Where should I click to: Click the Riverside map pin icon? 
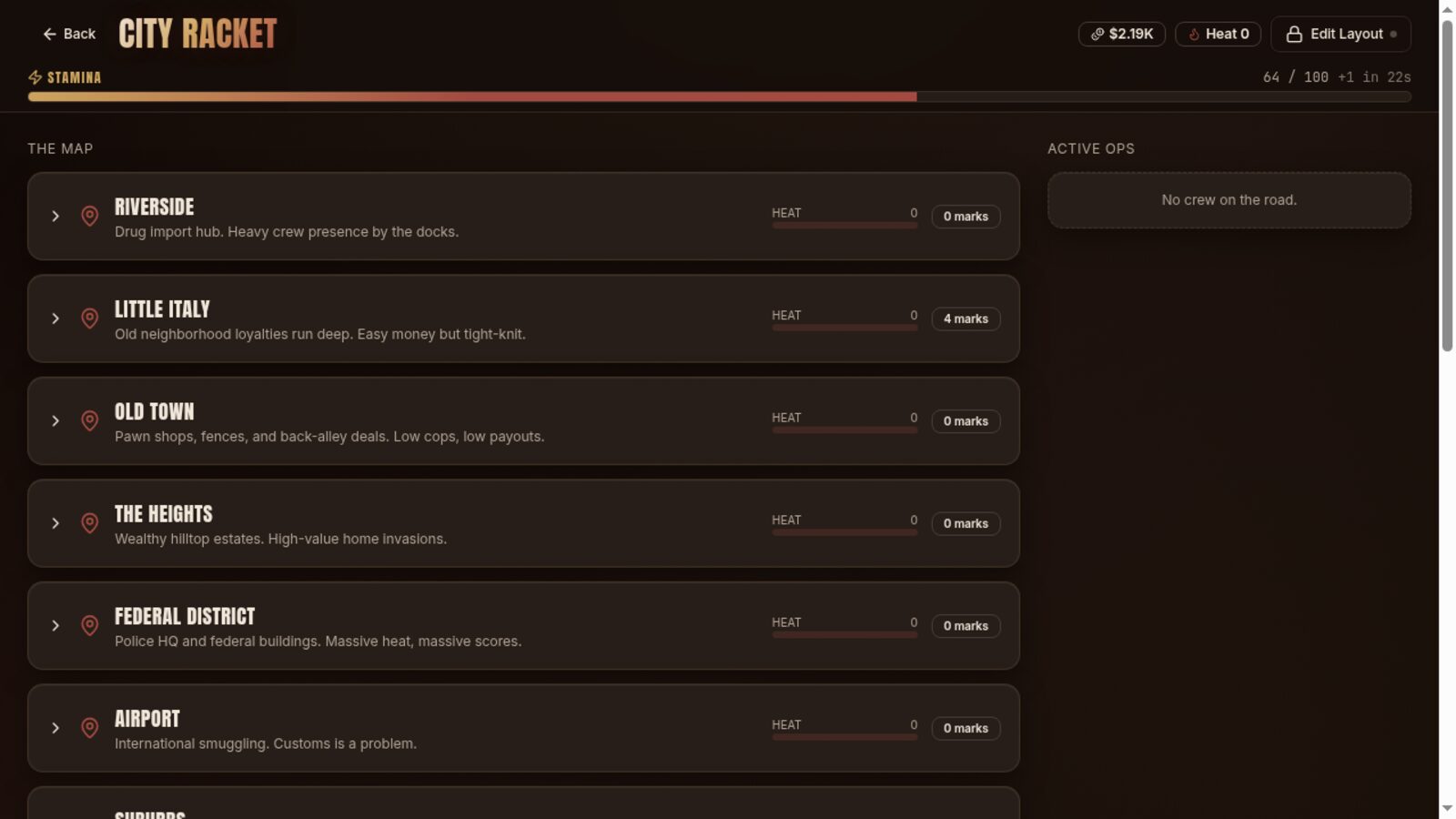89,216
